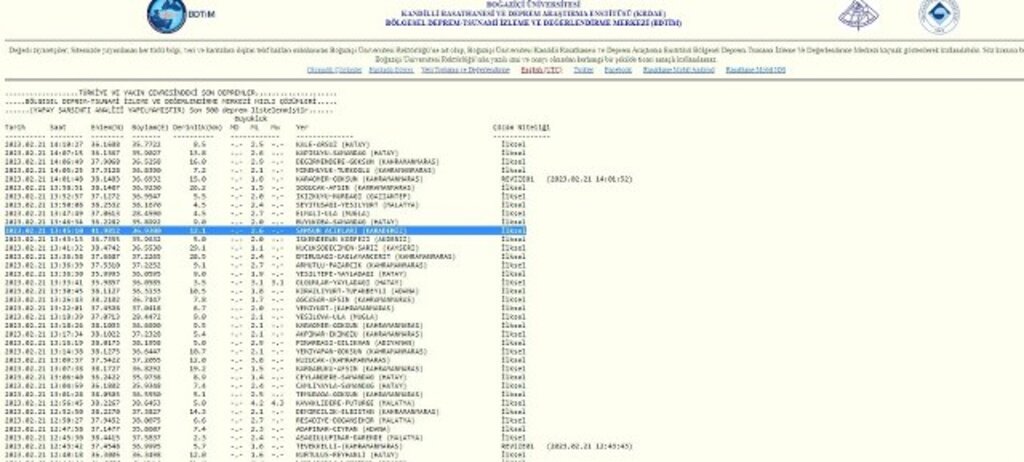Viewport: 1024px width, 462px height.
Task: Click the Boğaziçi University round seal logo
Action: [939, 16]
